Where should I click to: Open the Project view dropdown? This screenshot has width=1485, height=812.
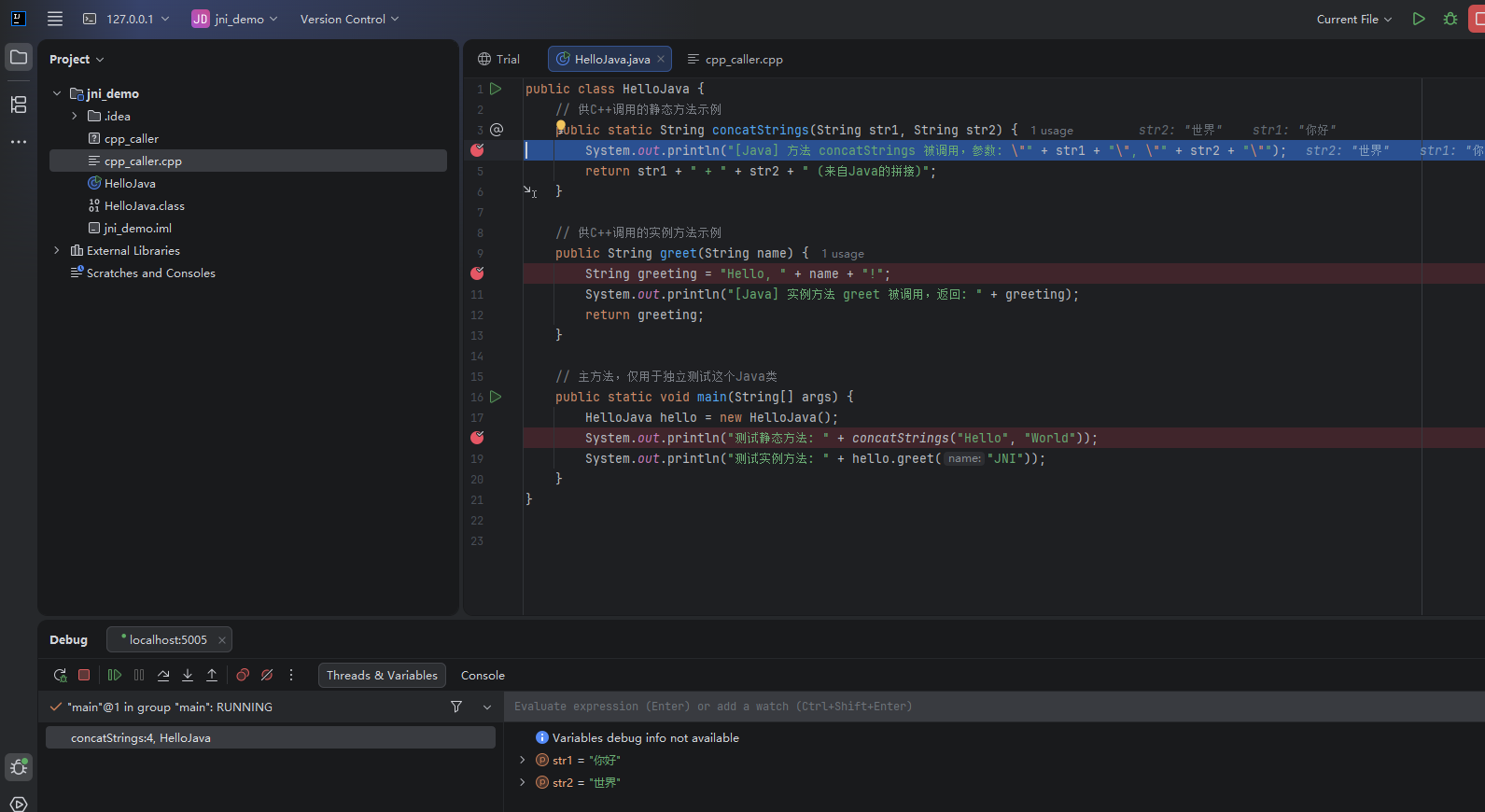(x=77, y=59)
